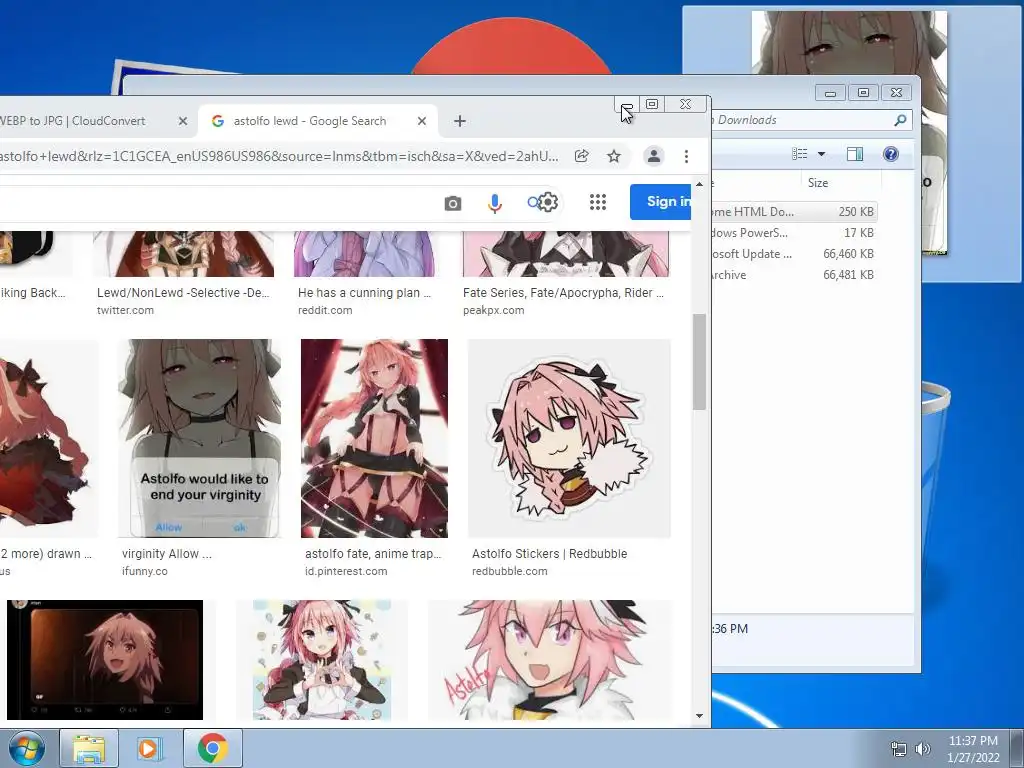This screenshot has width=1024, height=768.
Task: Launch Windows Media Player from taskbar
Action: click(x=148, y=748)
